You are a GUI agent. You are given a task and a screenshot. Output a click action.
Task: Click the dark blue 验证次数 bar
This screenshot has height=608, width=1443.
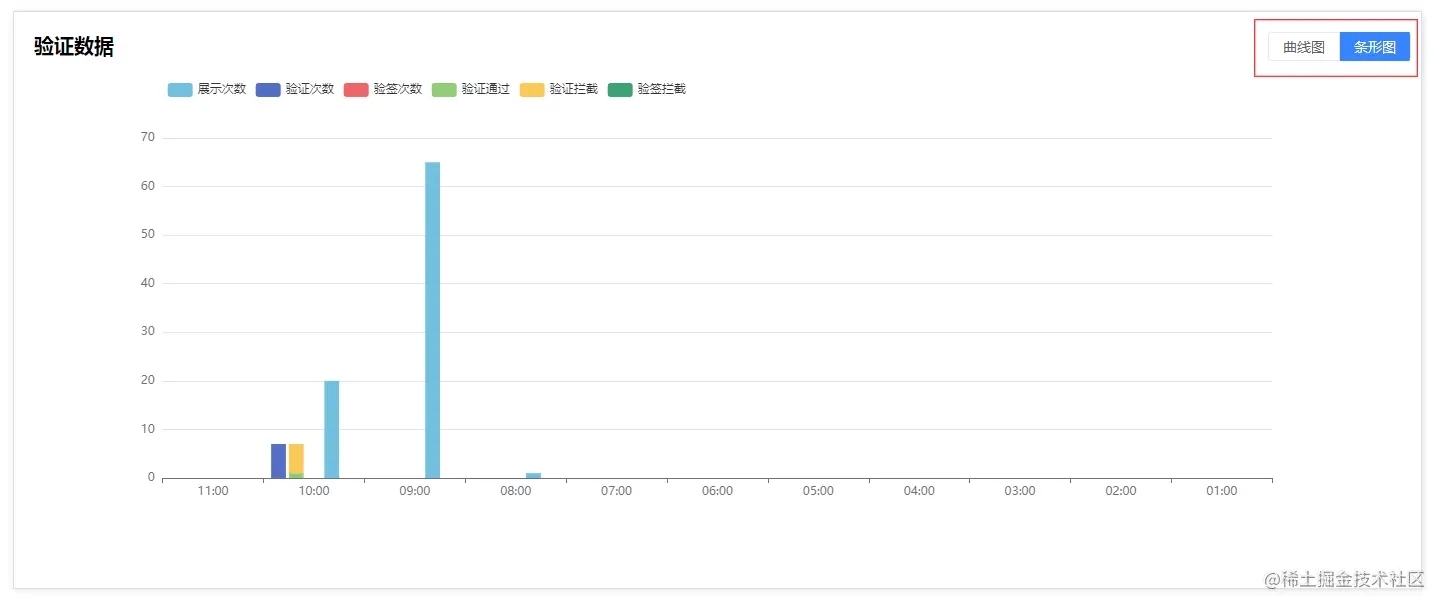coord(278,461)
